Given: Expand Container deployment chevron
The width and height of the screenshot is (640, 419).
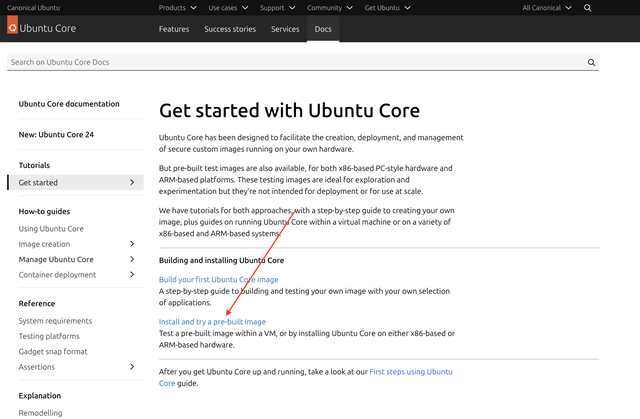Looking at the screenshot, I should [x=132, y=275].
